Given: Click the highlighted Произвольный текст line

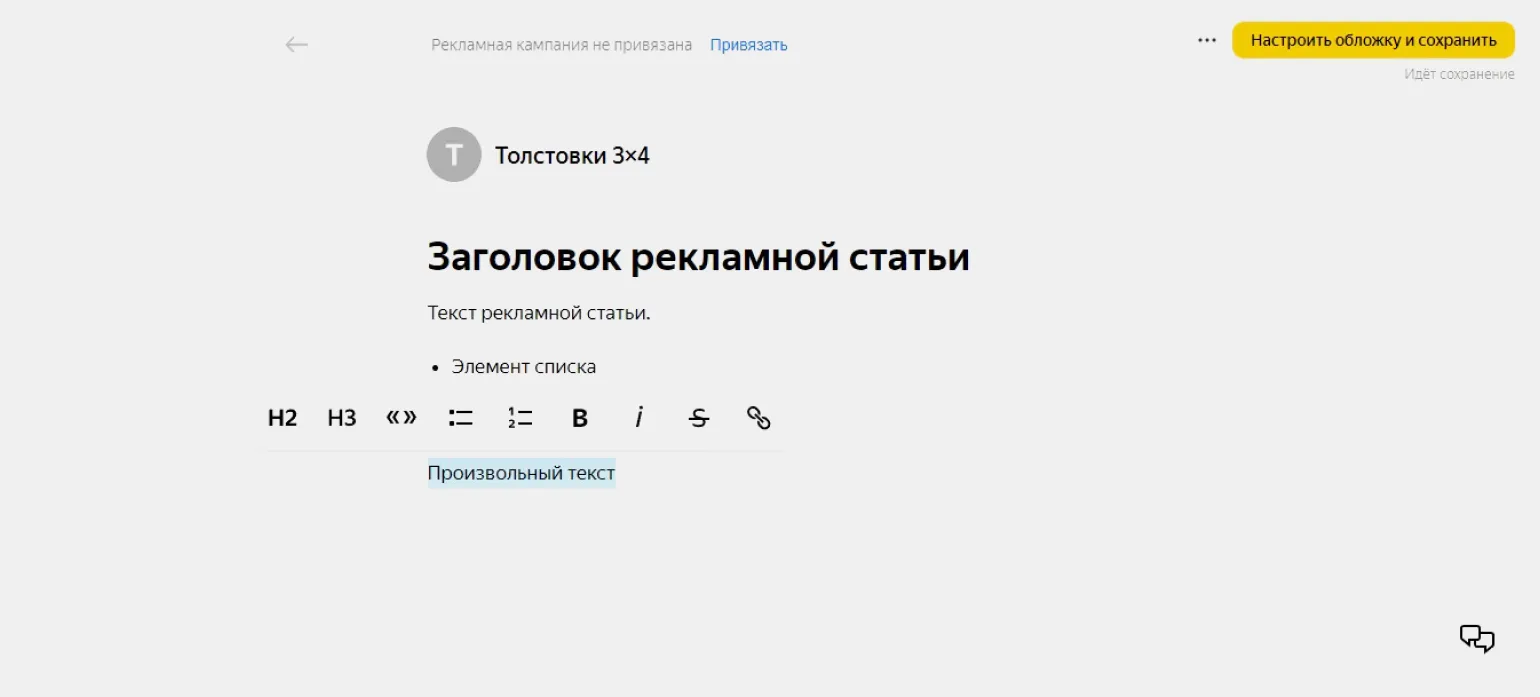Looking at the screenshot, I should pyautogui.click(x=521, y=473).
